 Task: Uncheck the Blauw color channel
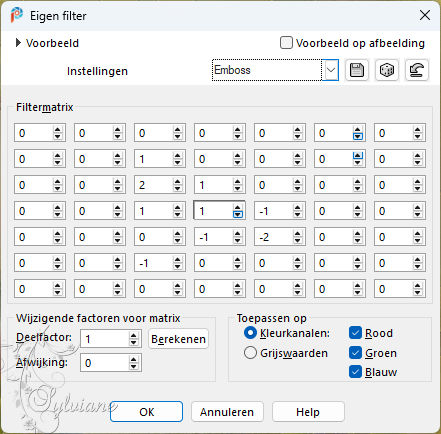coord(355,372)
